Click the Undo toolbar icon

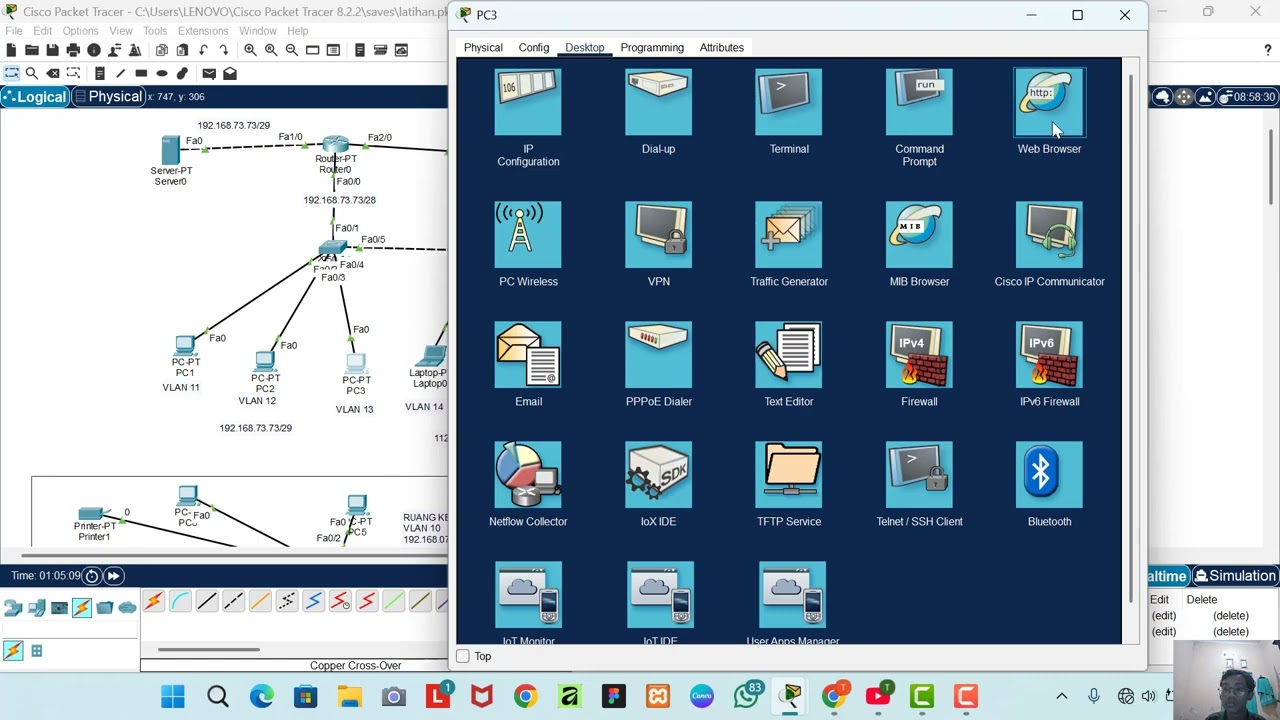[203, 50]
